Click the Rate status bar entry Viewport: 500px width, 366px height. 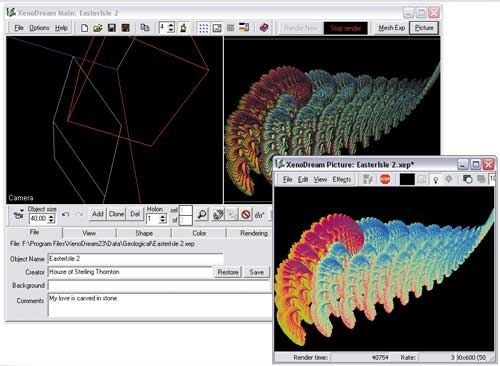(x=408, y=358)
